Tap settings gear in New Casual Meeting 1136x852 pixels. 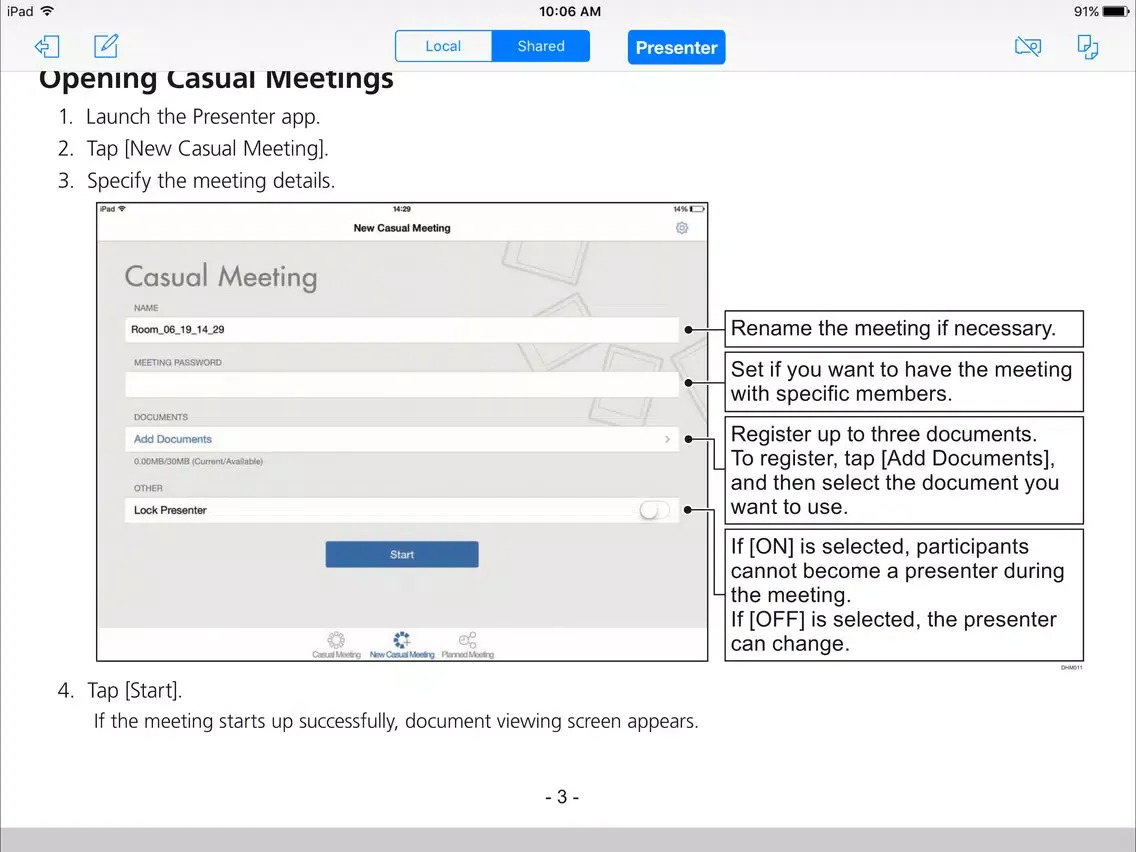[682, 228]
